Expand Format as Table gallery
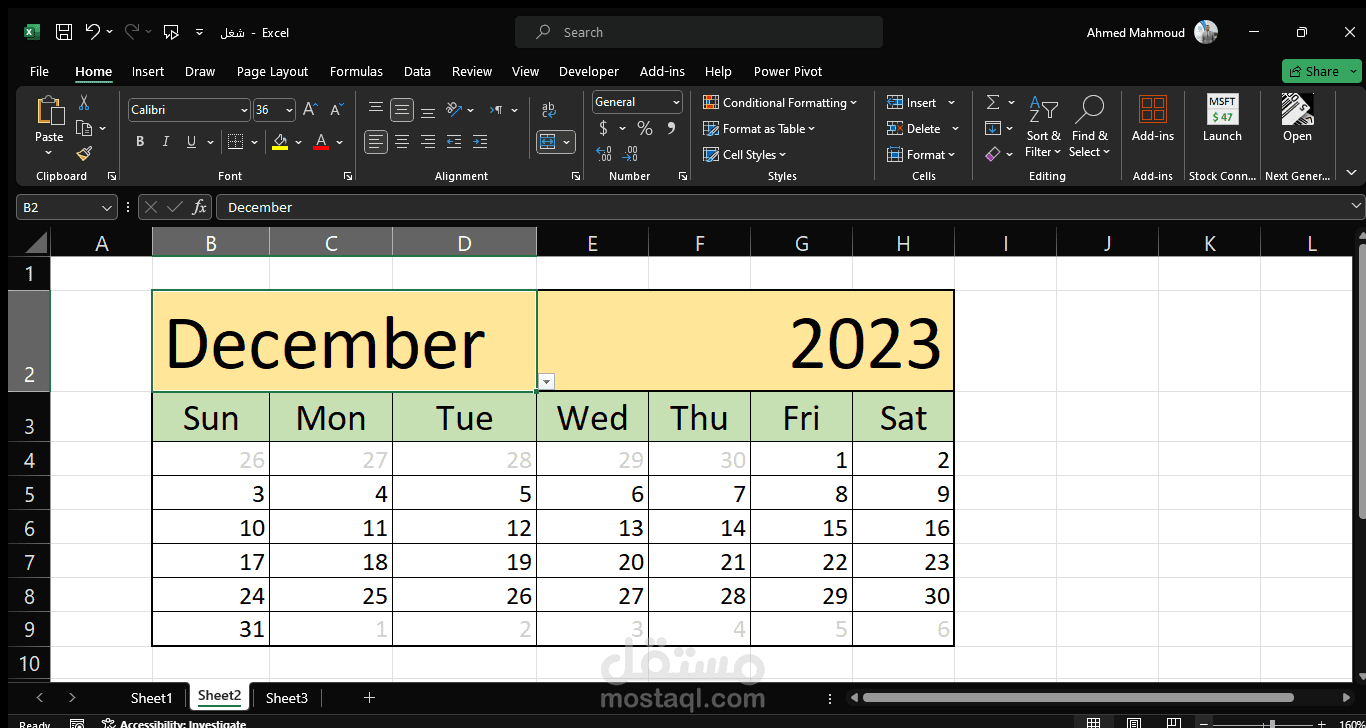 pos(759,128)
